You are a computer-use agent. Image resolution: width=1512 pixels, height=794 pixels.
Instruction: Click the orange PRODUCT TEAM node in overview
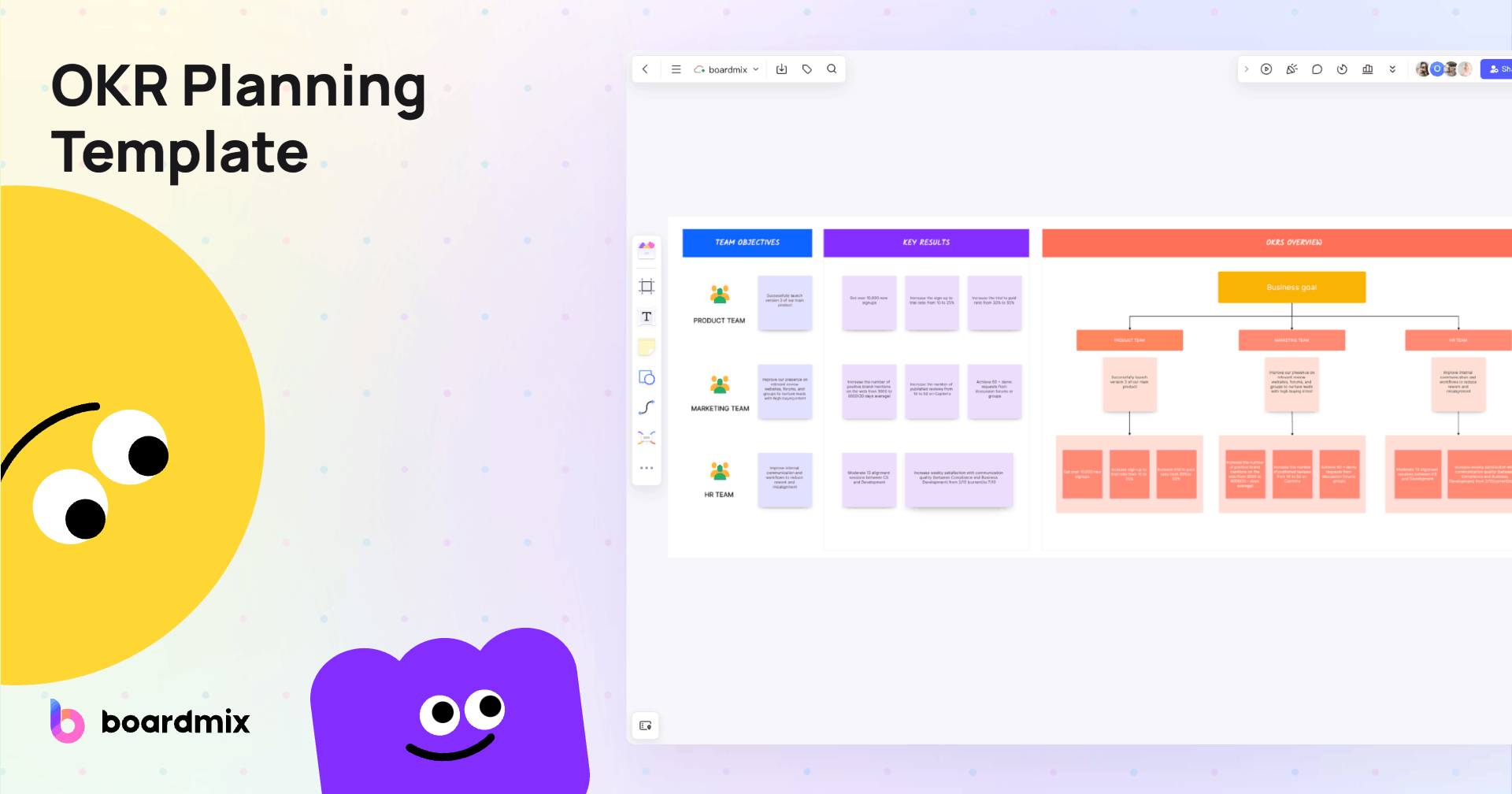point(1129,340)
